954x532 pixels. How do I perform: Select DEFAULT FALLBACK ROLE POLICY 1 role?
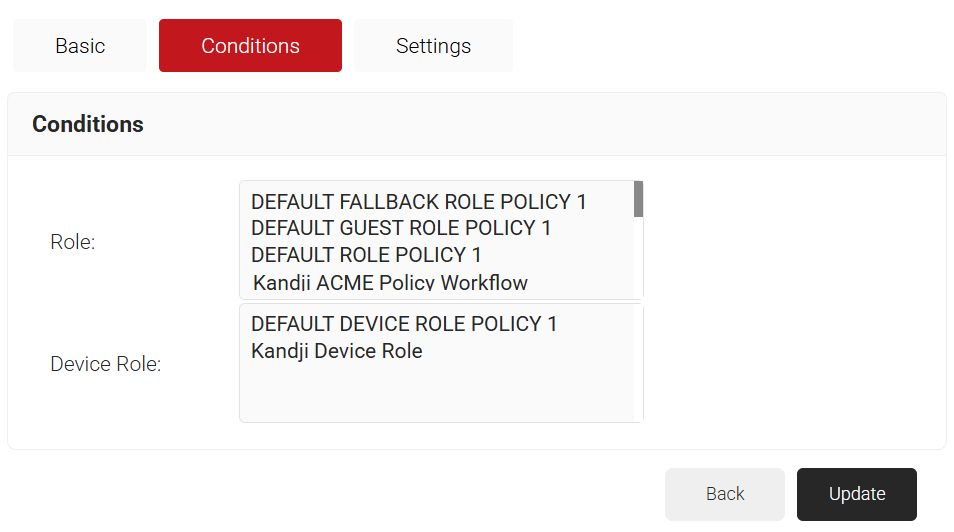(x=419, y=201)
